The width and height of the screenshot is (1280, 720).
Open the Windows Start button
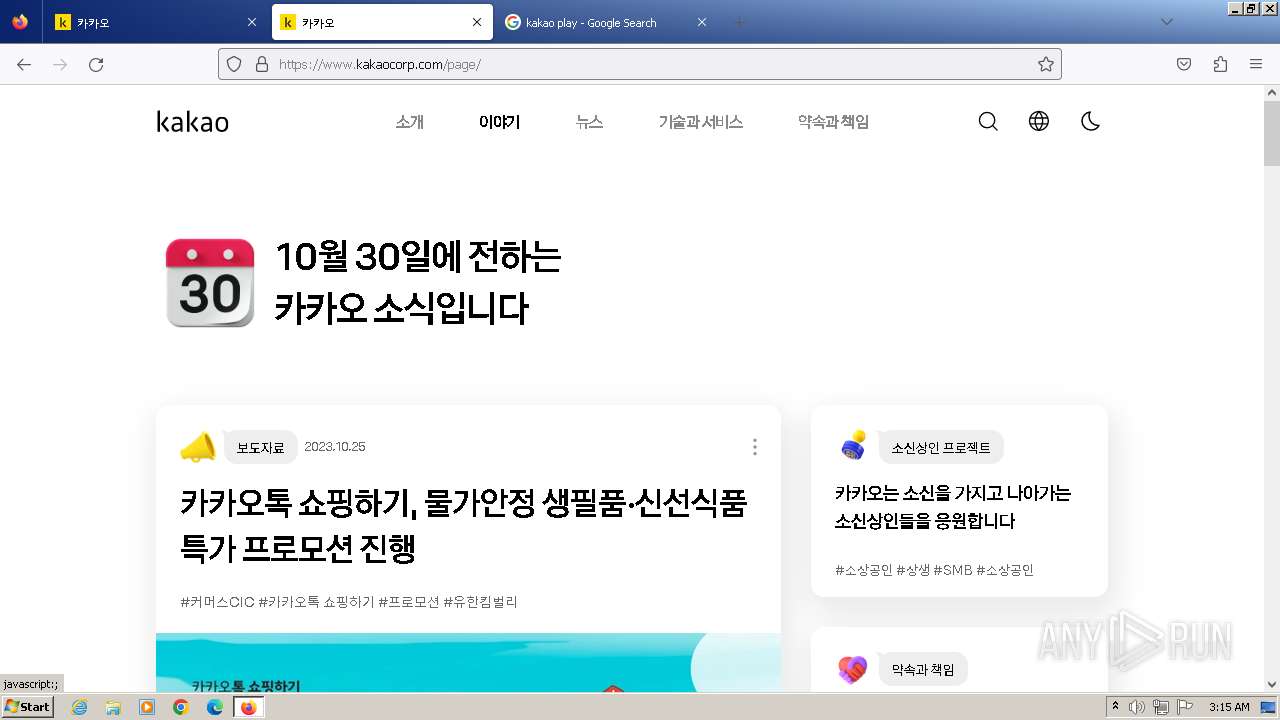pyautogui.click(x=27, y=706)
